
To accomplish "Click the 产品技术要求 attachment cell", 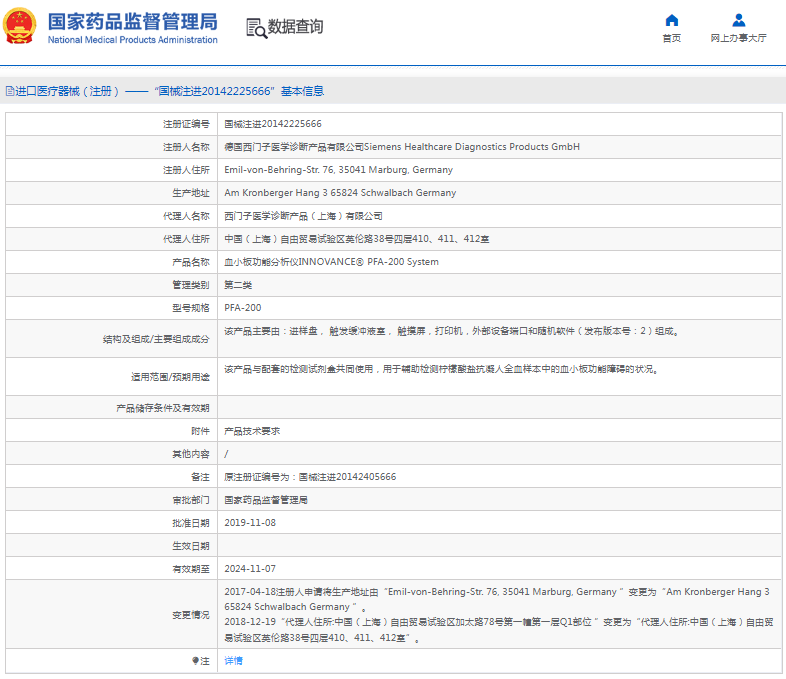I will coord(251,431).
